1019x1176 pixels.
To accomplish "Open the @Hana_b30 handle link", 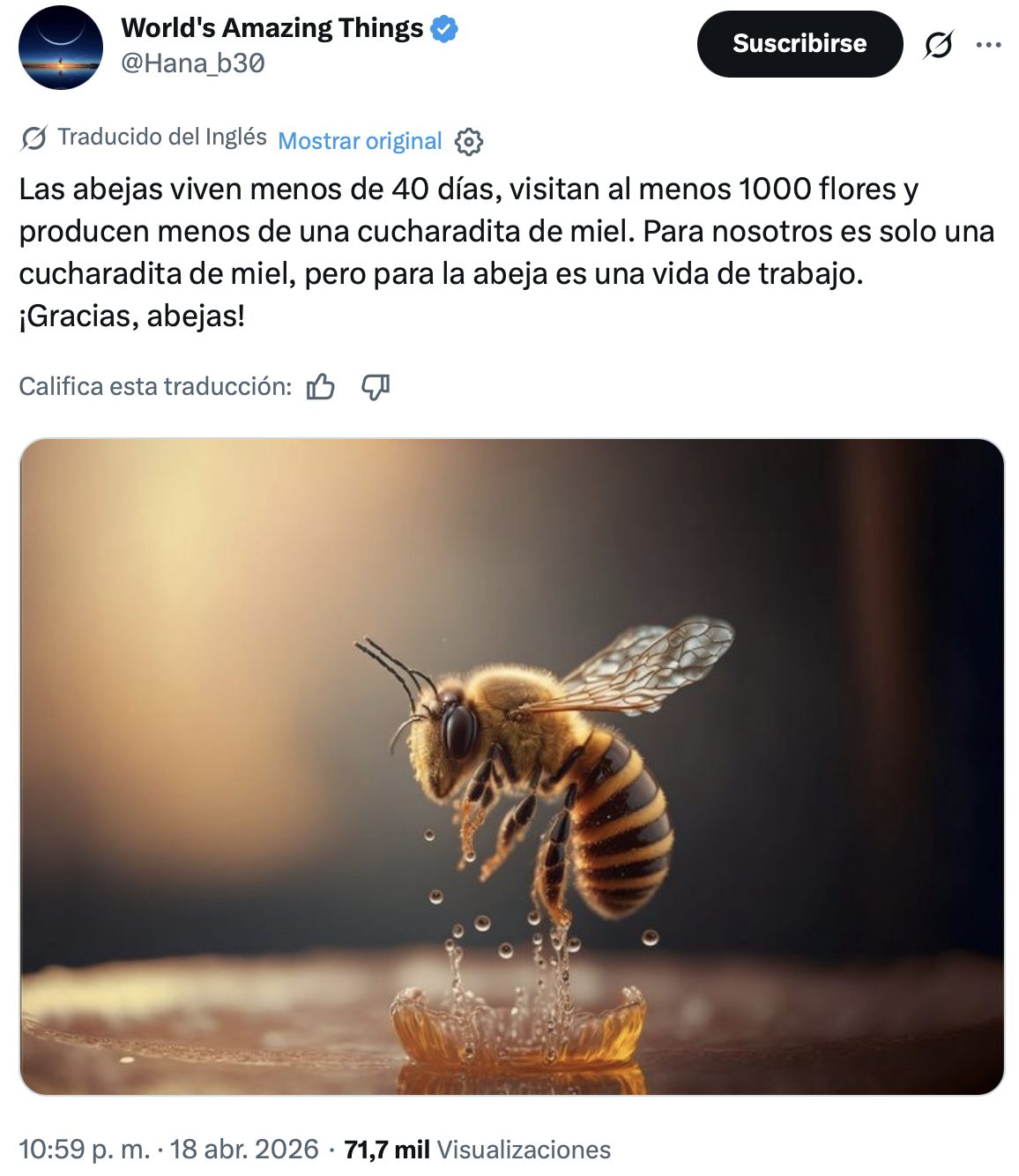I will click(x=193, y=63).
